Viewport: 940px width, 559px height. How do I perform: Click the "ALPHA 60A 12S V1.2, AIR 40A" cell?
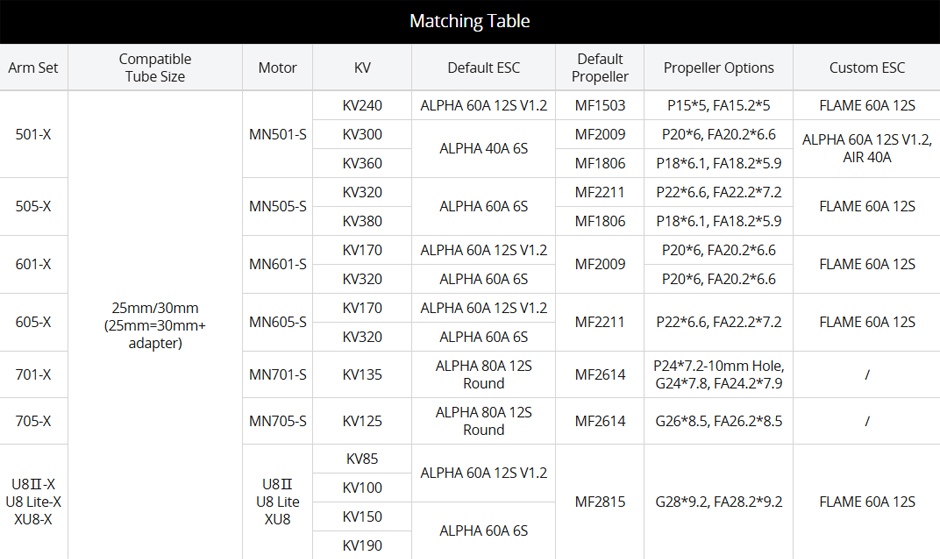[867, 149]
